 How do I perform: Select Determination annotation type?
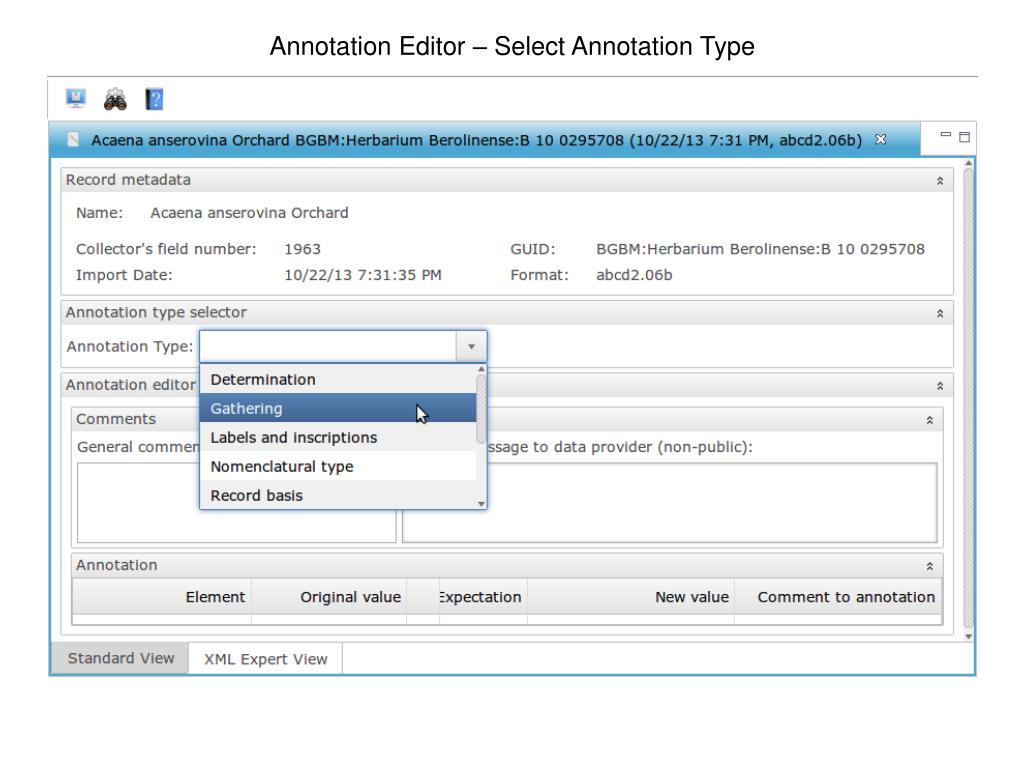coord(338,379)
